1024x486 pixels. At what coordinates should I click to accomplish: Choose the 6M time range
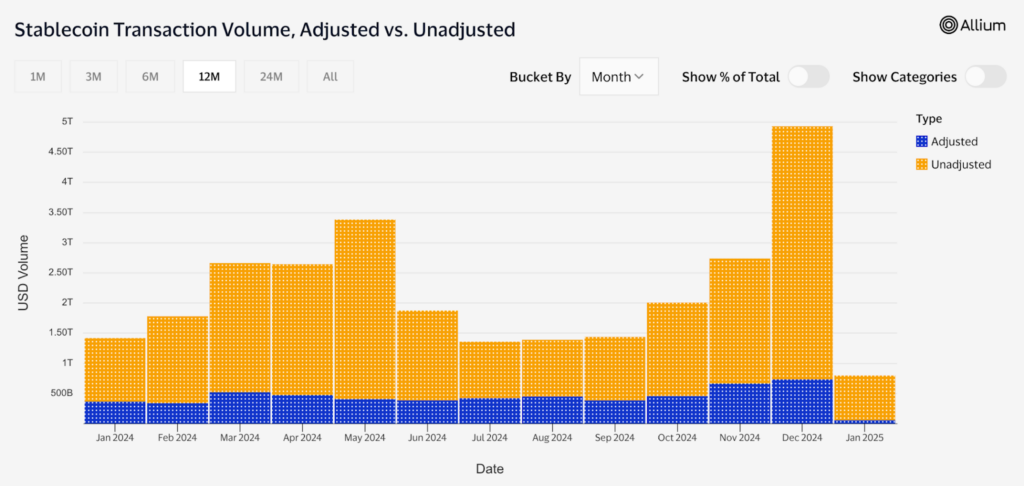[150, 77]
